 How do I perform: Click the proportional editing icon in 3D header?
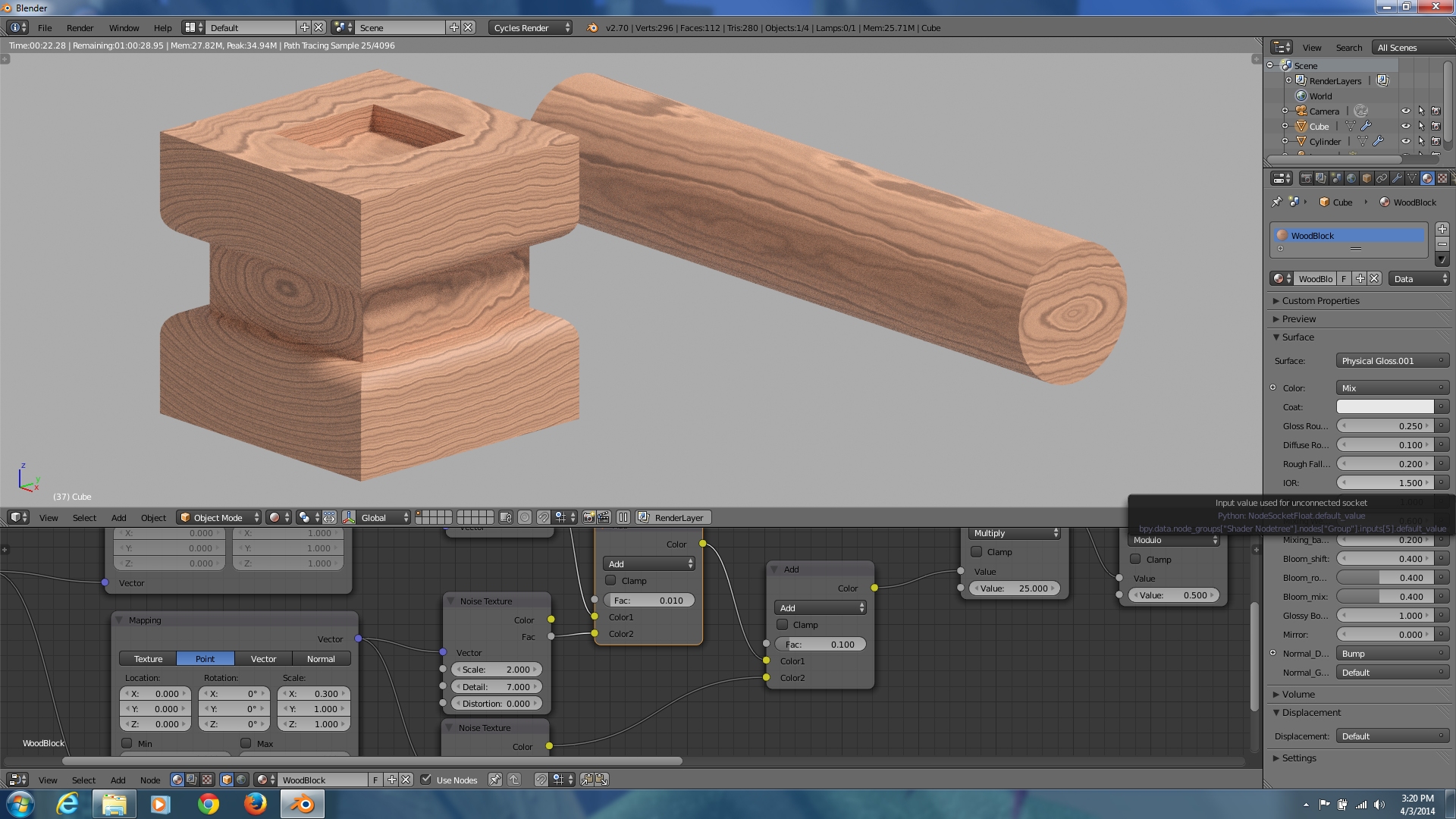(x=524, y=517)
